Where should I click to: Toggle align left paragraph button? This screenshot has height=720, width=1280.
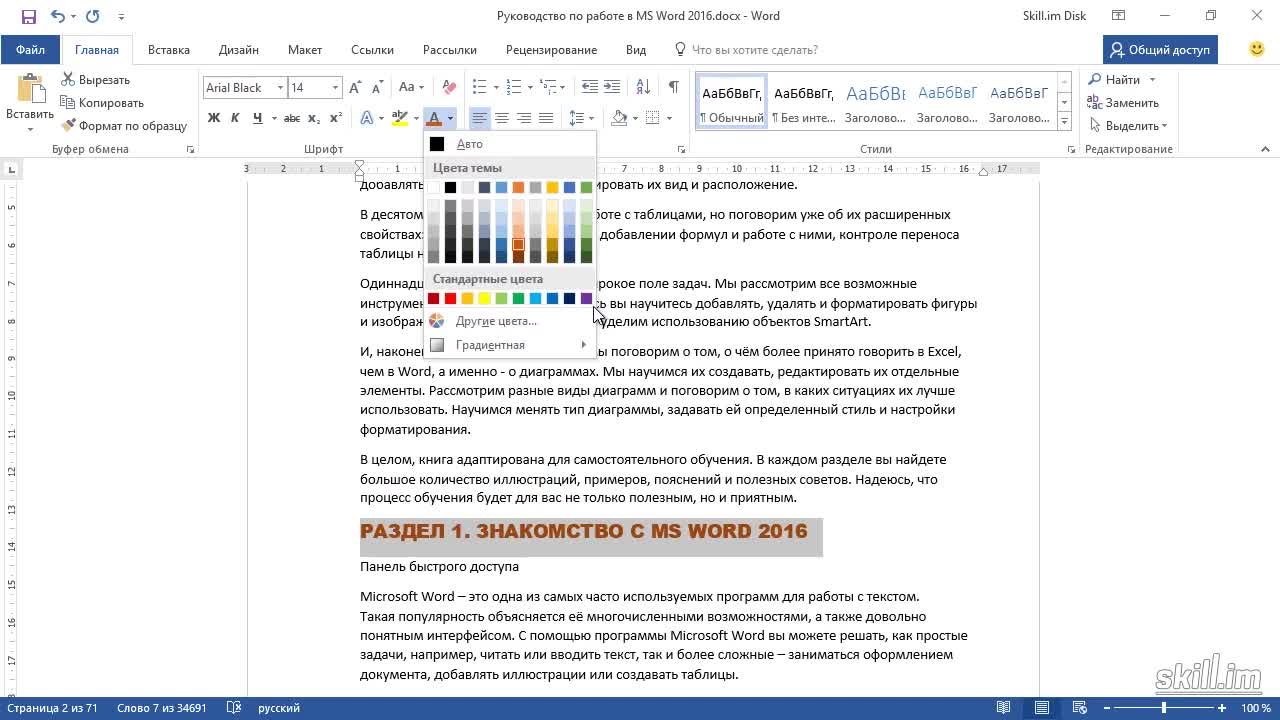pos(480,118)
